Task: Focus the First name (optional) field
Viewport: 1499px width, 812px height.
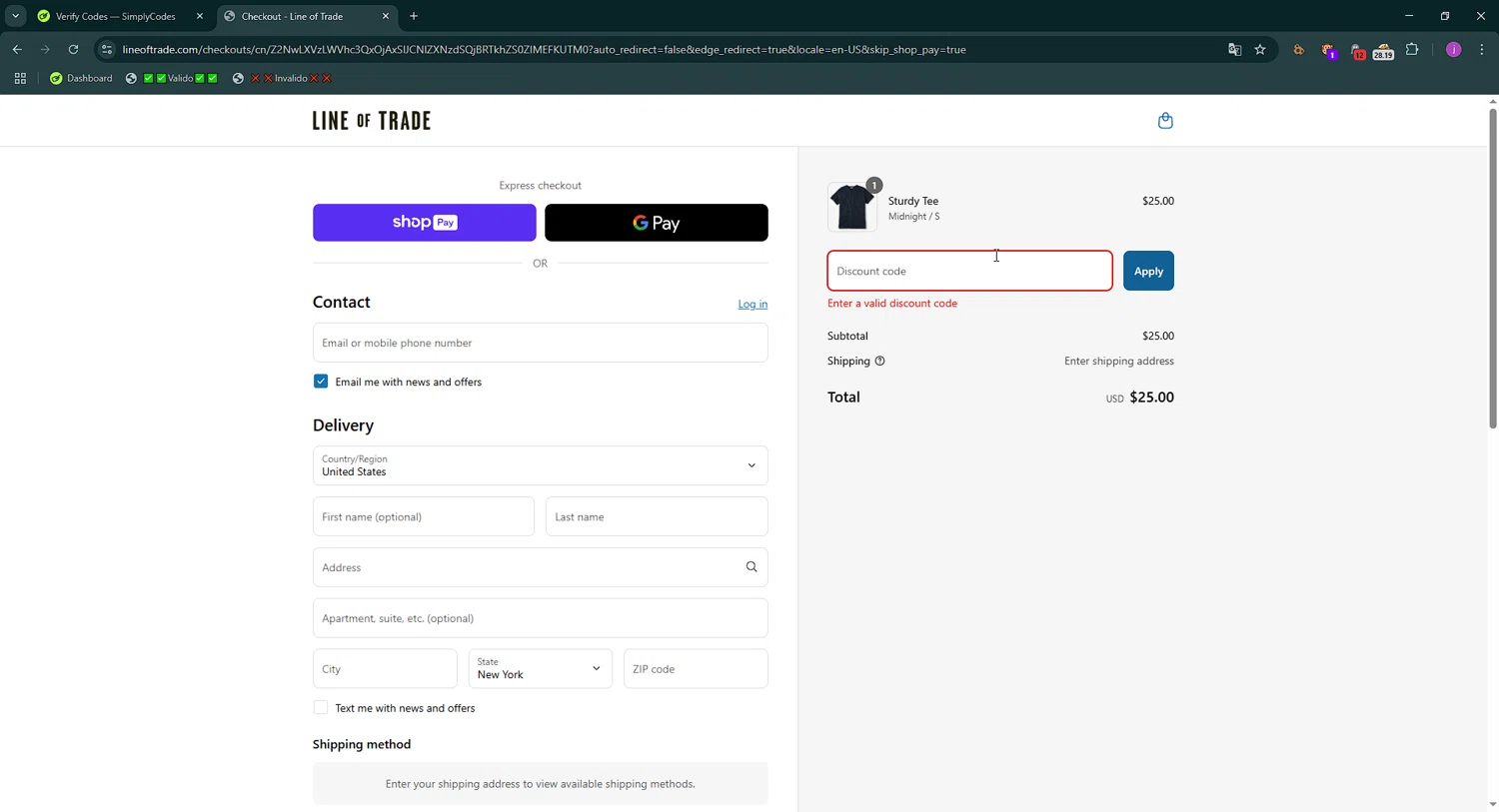Action: click(424, 516)
